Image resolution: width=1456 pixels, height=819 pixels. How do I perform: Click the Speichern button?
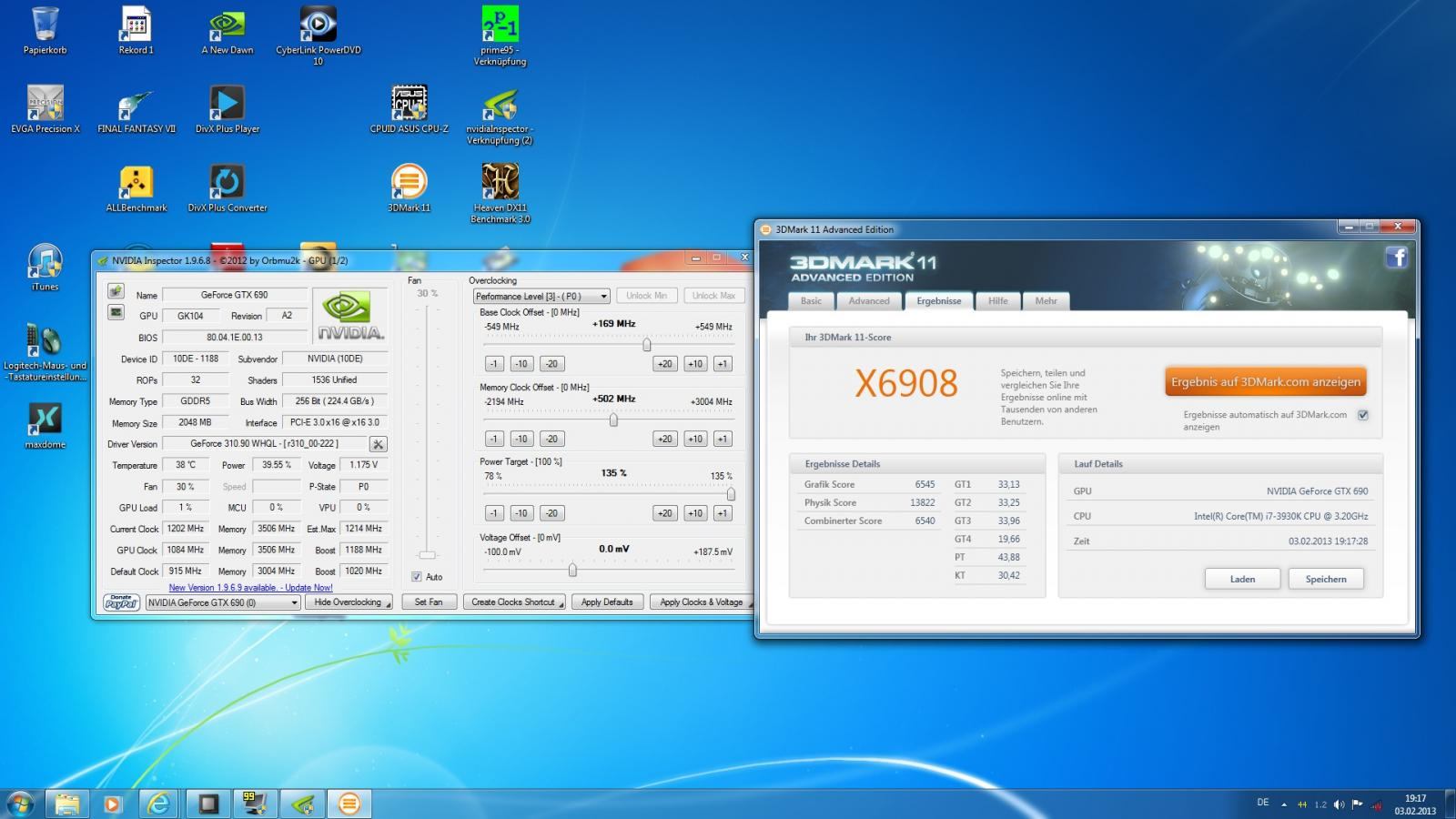pos(1326,579)
